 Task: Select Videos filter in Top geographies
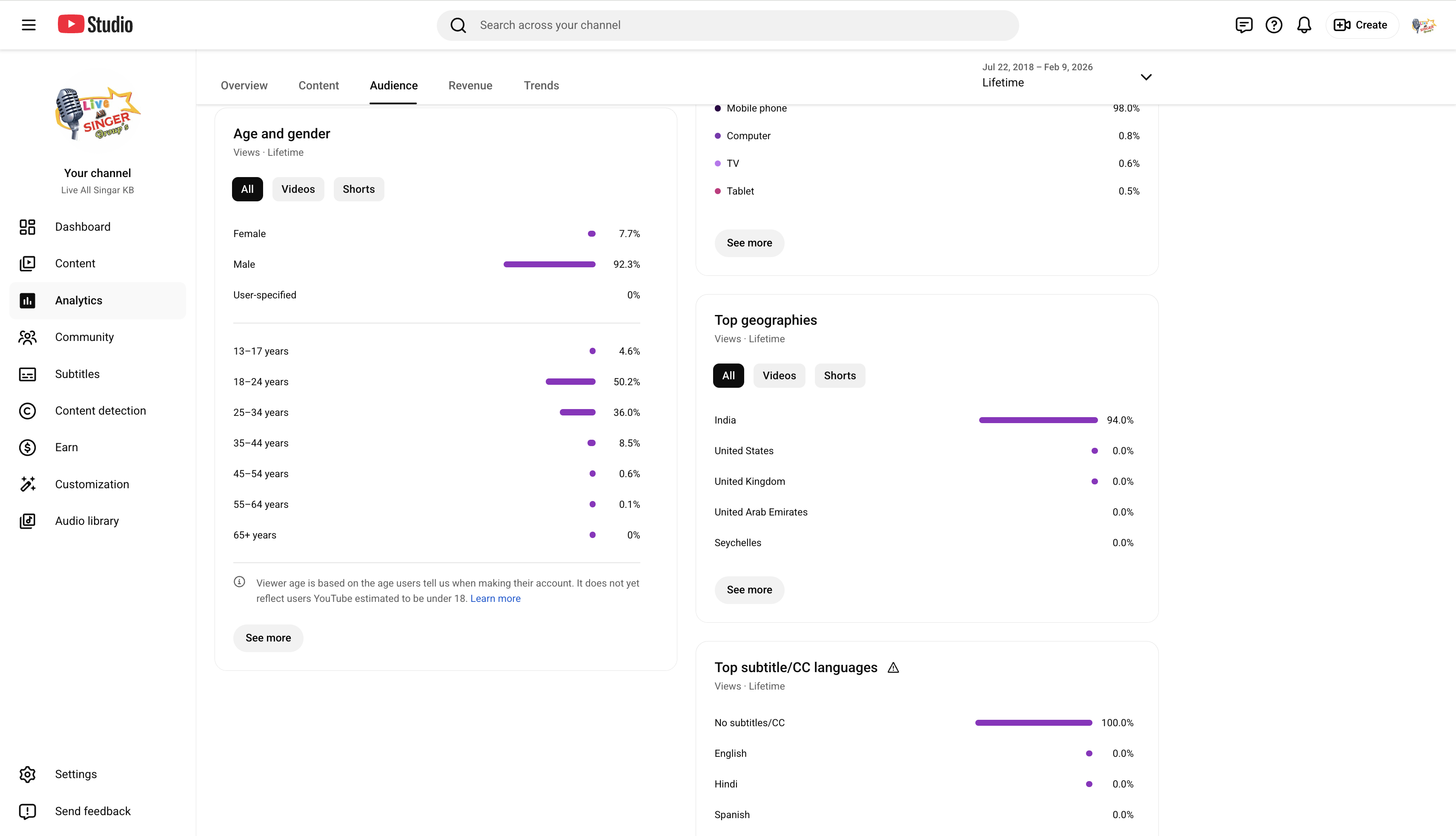[x=779, y=375]
